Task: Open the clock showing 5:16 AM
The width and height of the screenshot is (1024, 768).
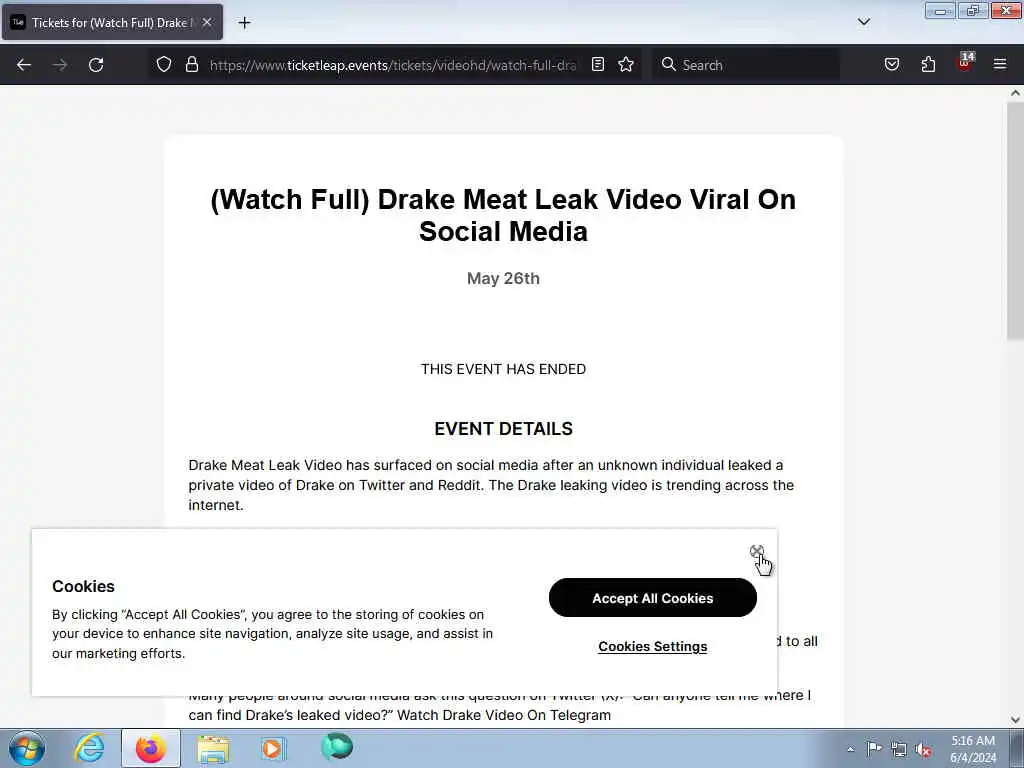Action: click(x=973, y=749)
